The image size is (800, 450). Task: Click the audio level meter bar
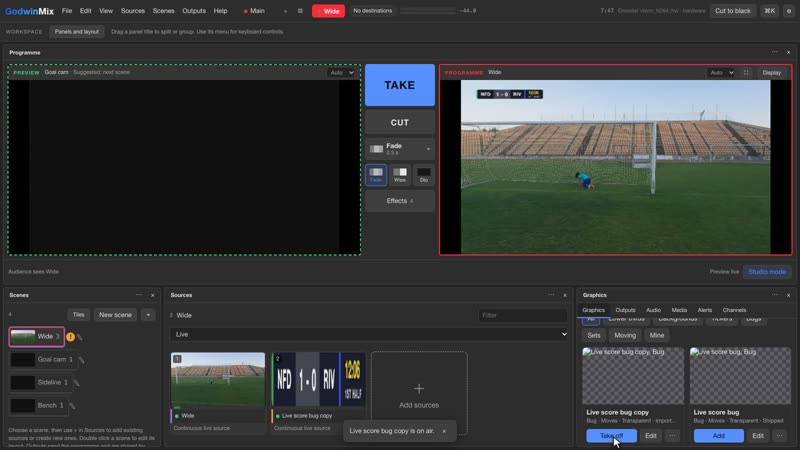(428, 11)
